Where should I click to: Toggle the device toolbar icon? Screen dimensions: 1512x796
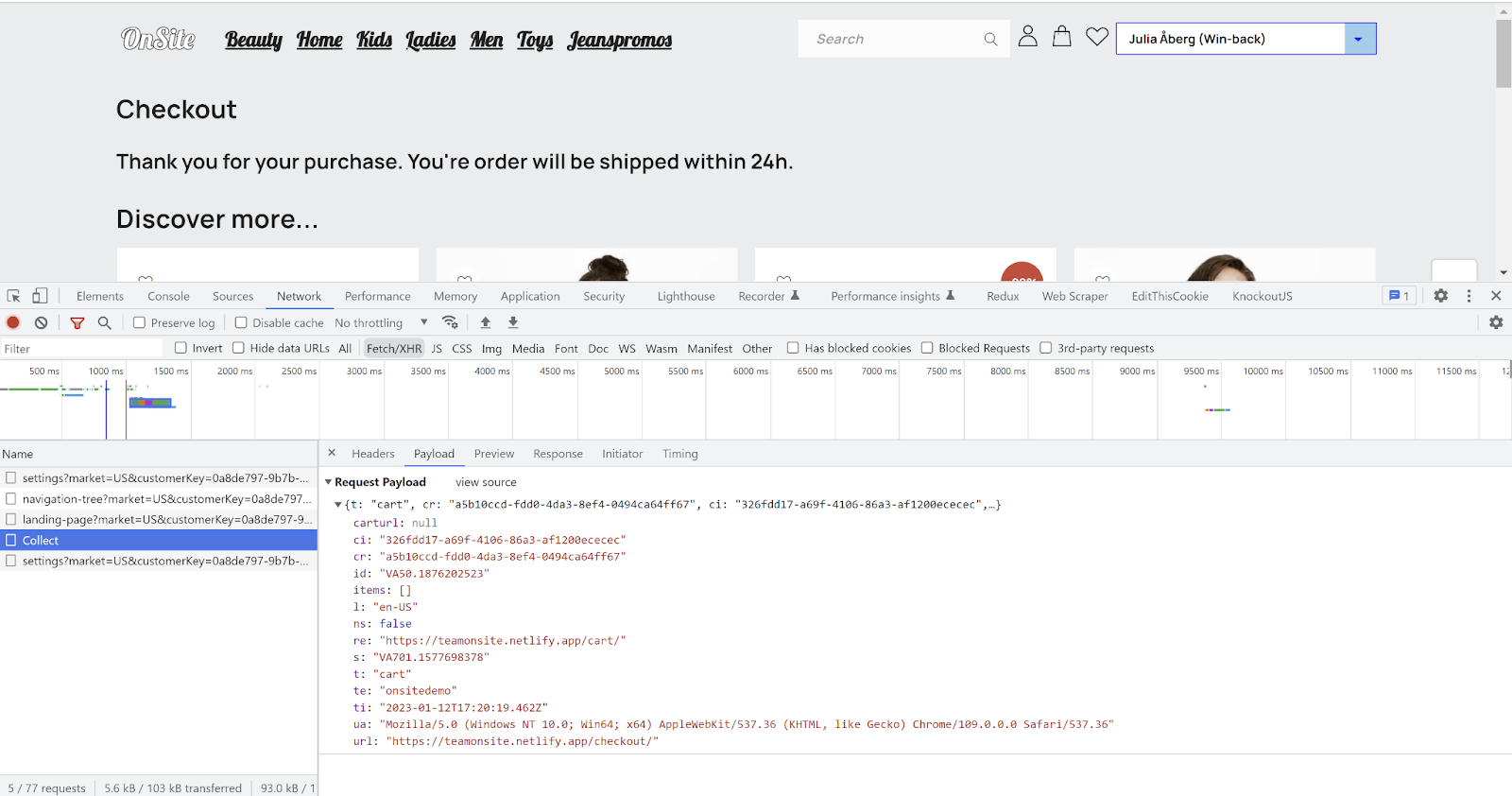coord(40,296)
